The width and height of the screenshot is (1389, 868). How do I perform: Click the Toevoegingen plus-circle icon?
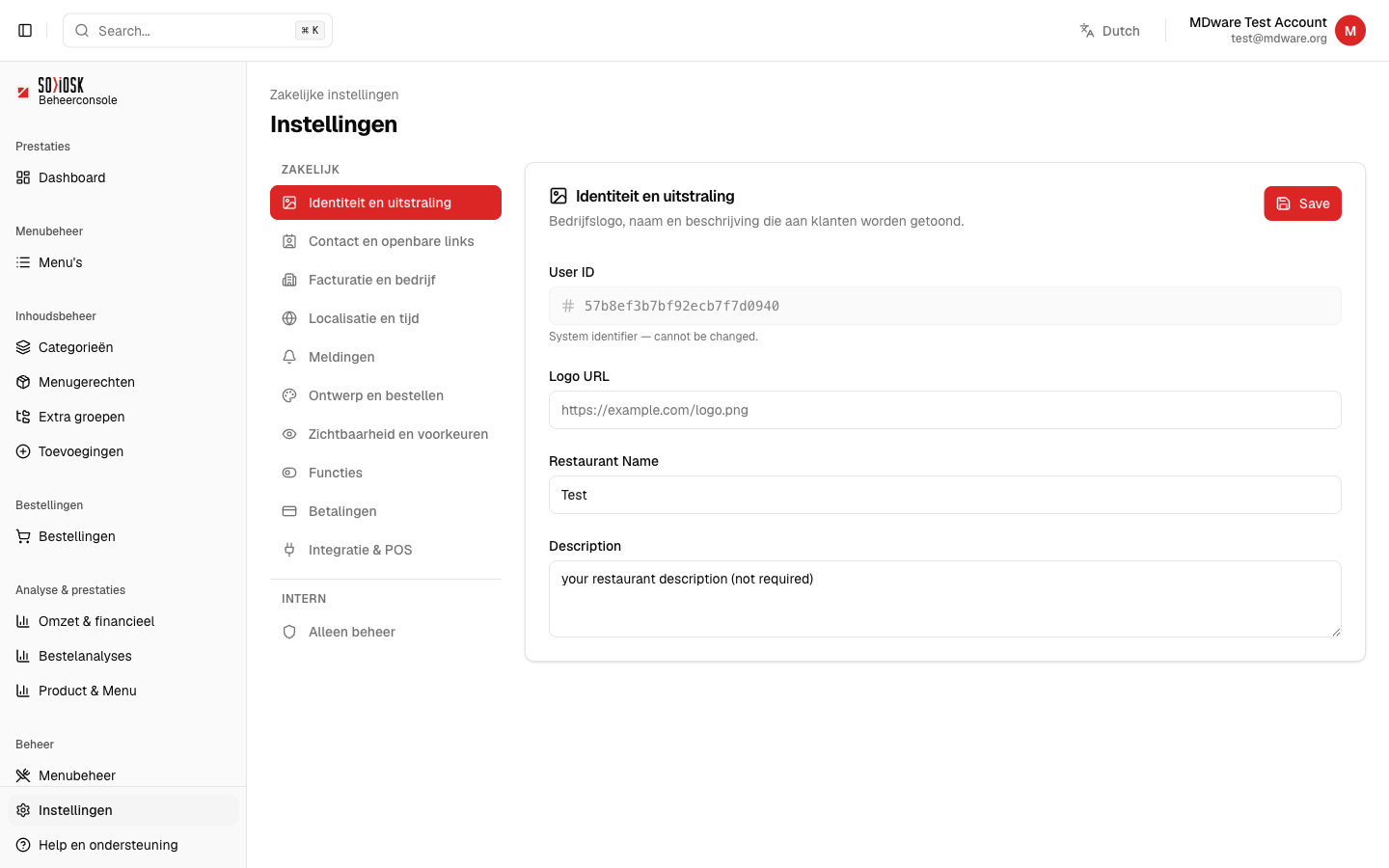(23, 451)
